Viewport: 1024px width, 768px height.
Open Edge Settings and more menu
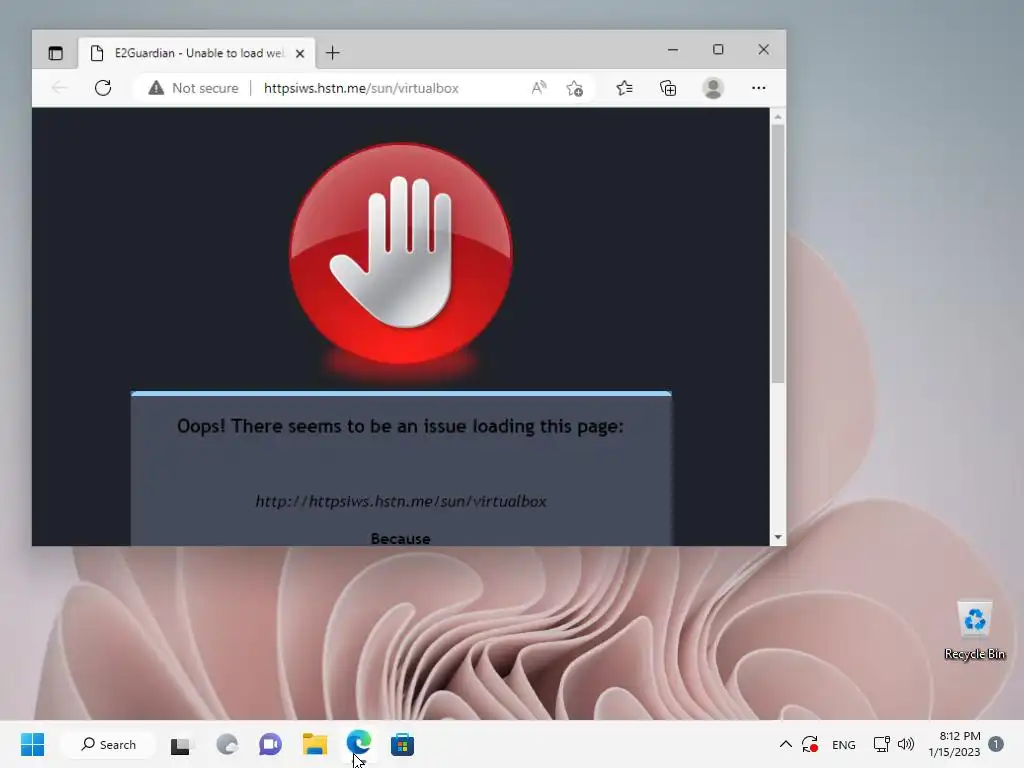758,88
